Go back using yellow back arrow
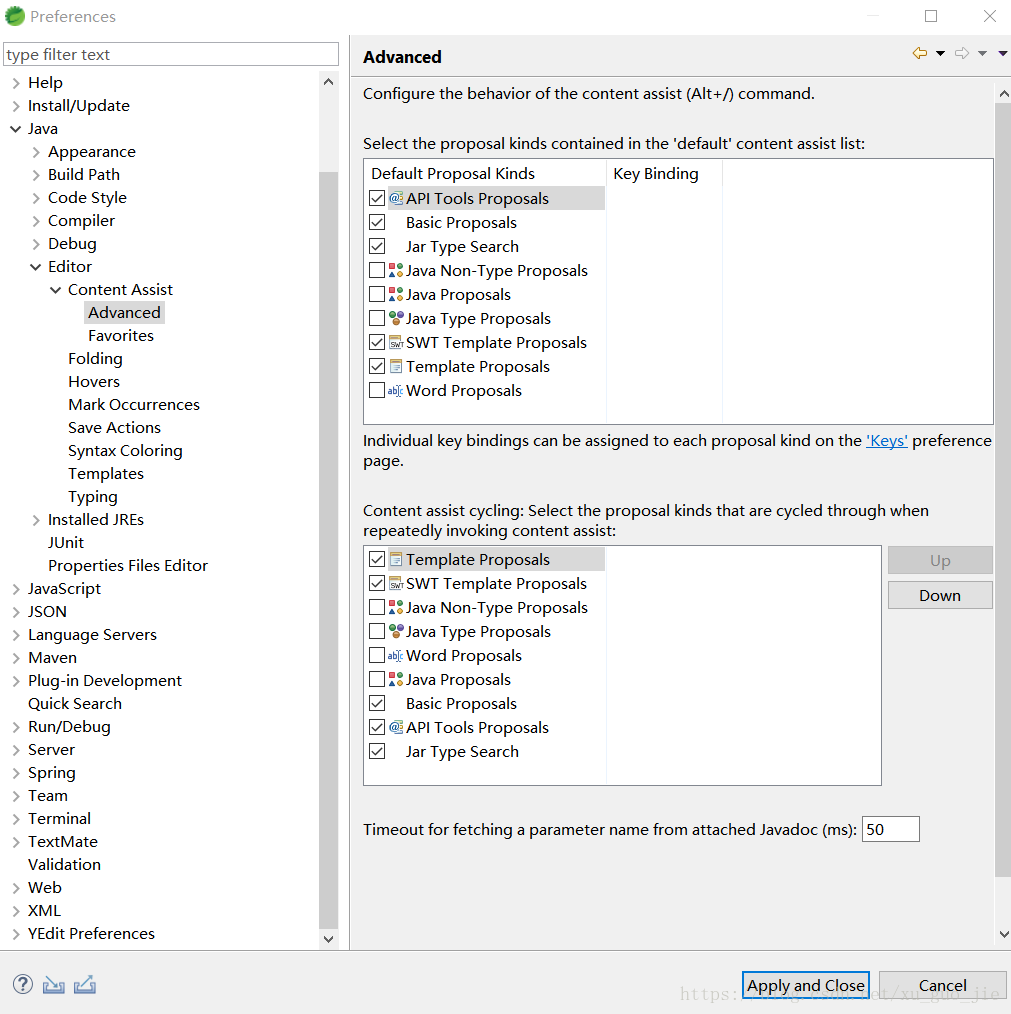 (x=919, y=53)
